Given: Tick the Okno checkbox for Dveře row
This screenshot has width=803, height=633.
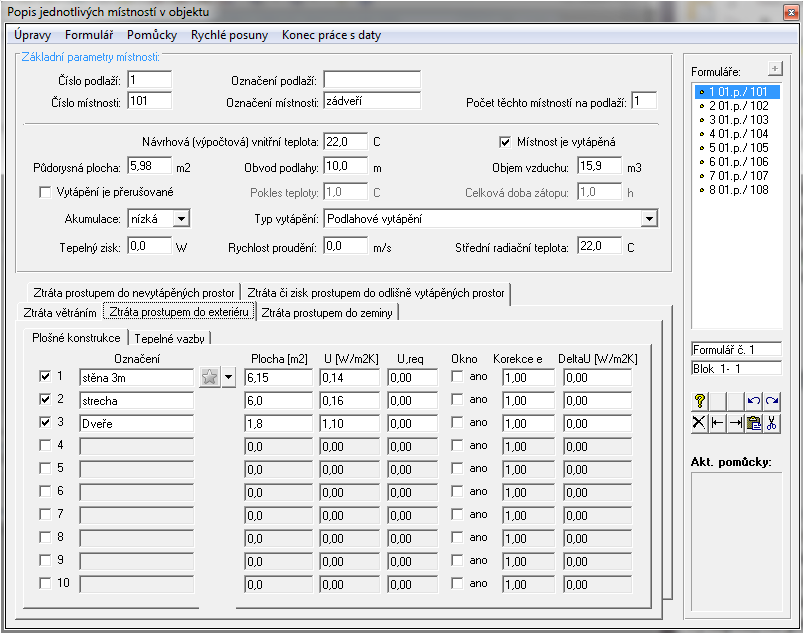Looking at the screenshot, I should coord(457,422).
